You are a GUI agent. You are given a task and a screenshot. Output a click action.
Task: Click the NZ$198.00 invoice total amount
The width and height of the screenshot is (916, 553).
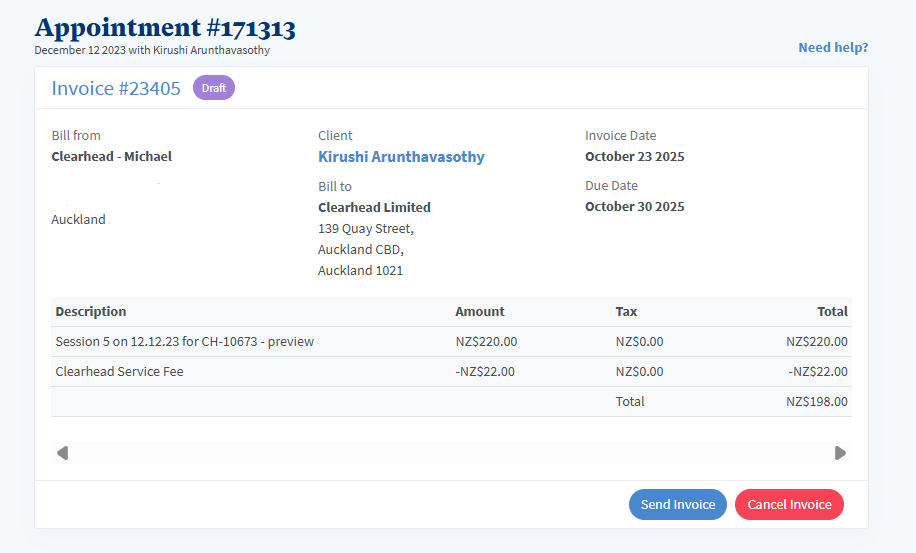coord(816,402)
